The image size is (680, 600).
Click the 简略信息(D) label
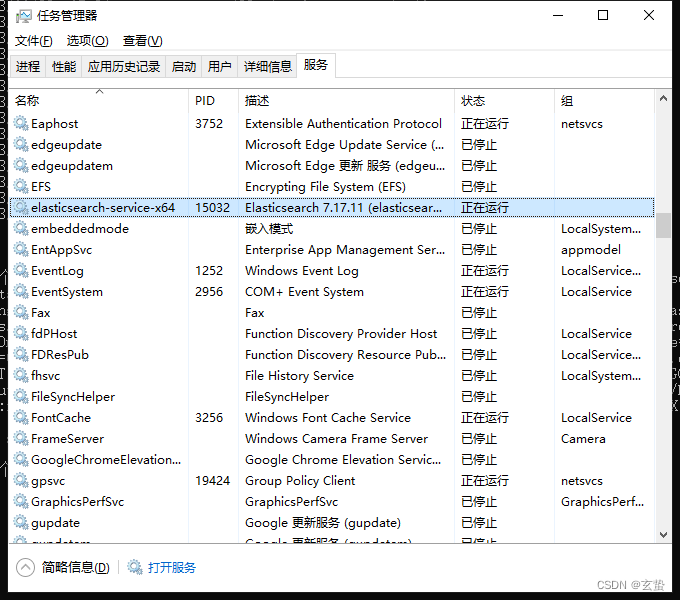coord(75,567)
